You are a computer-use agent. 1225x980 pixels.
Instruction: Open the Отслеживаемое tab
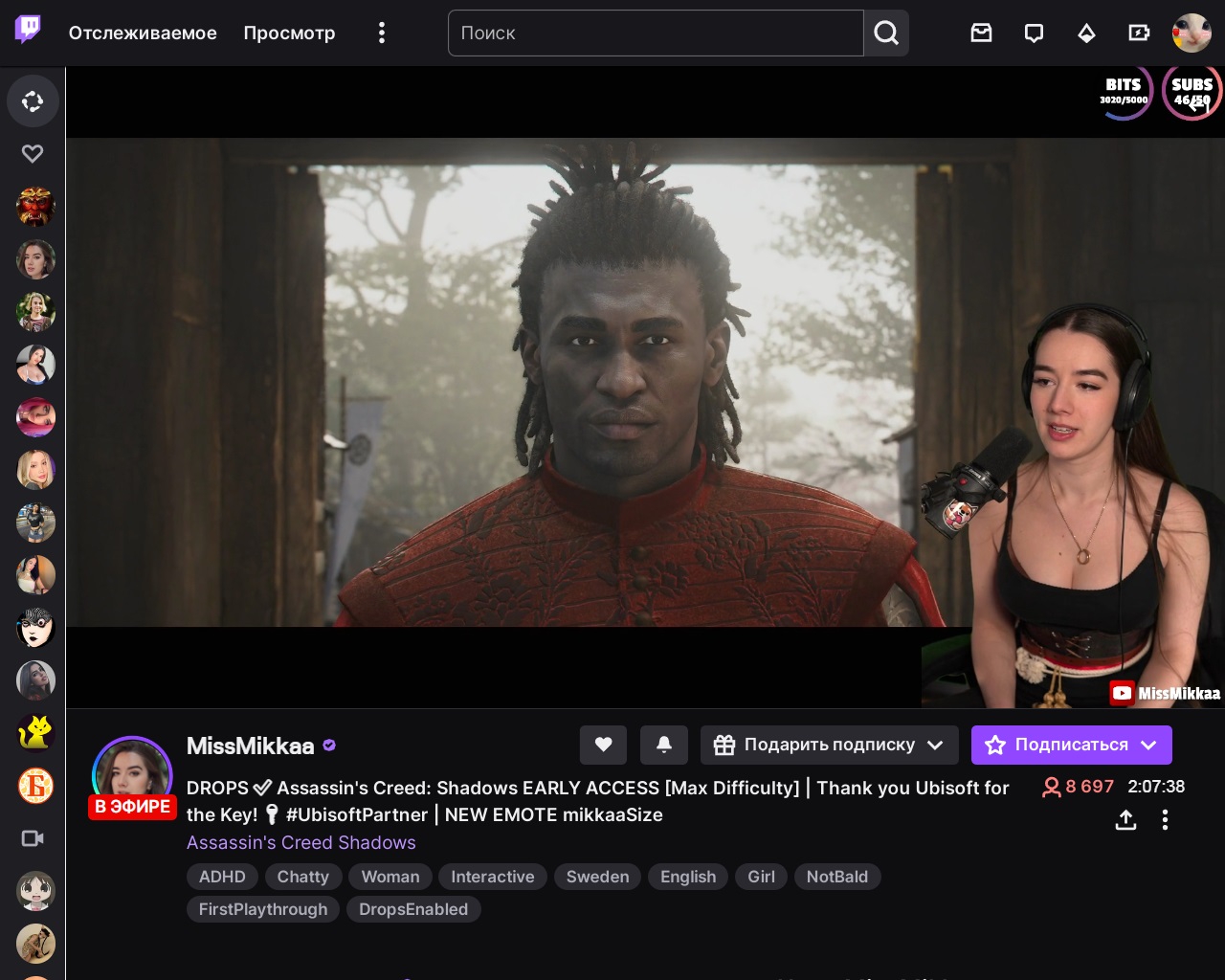point(143,33)
